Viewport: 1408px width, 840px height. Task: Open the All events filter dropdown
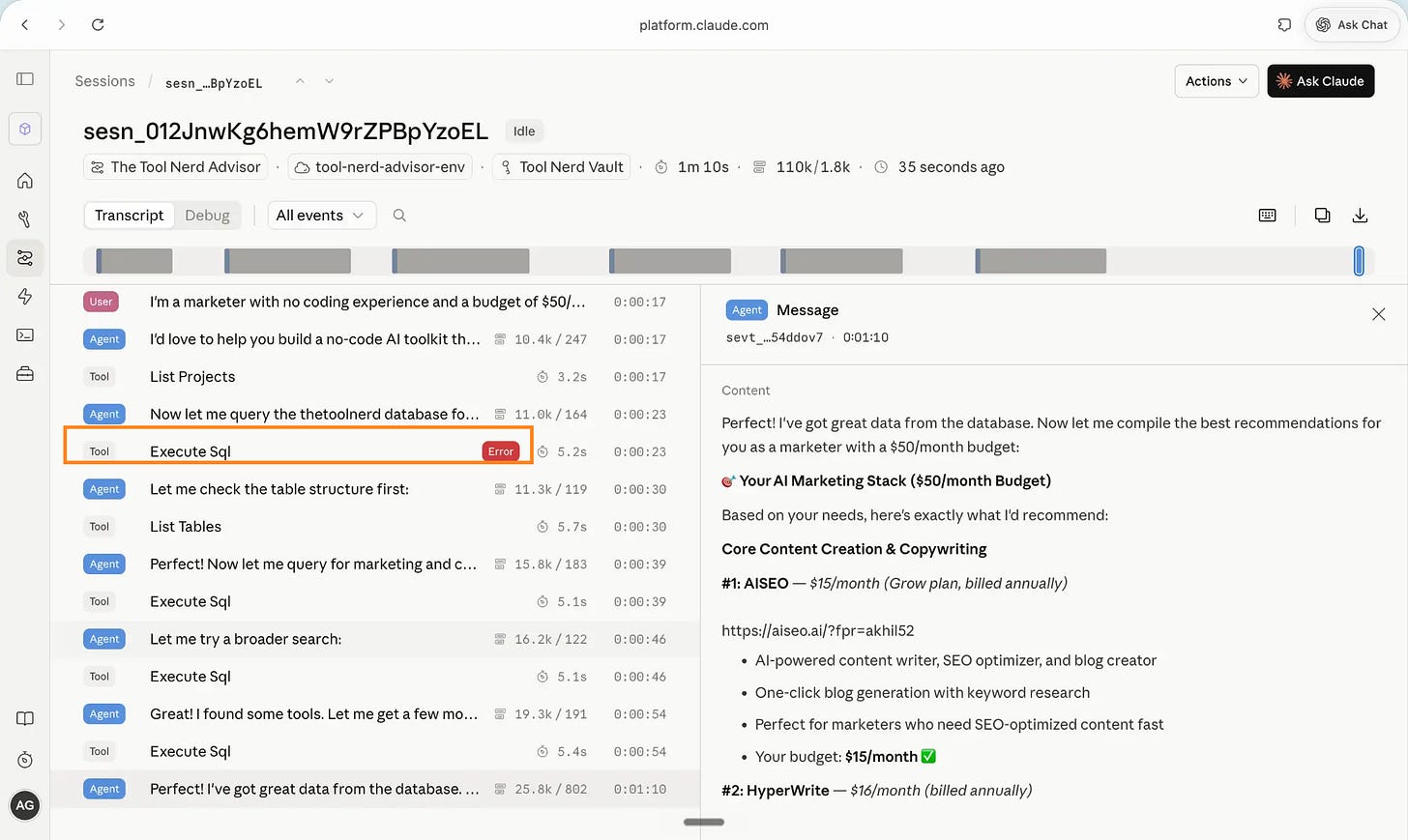320,216
